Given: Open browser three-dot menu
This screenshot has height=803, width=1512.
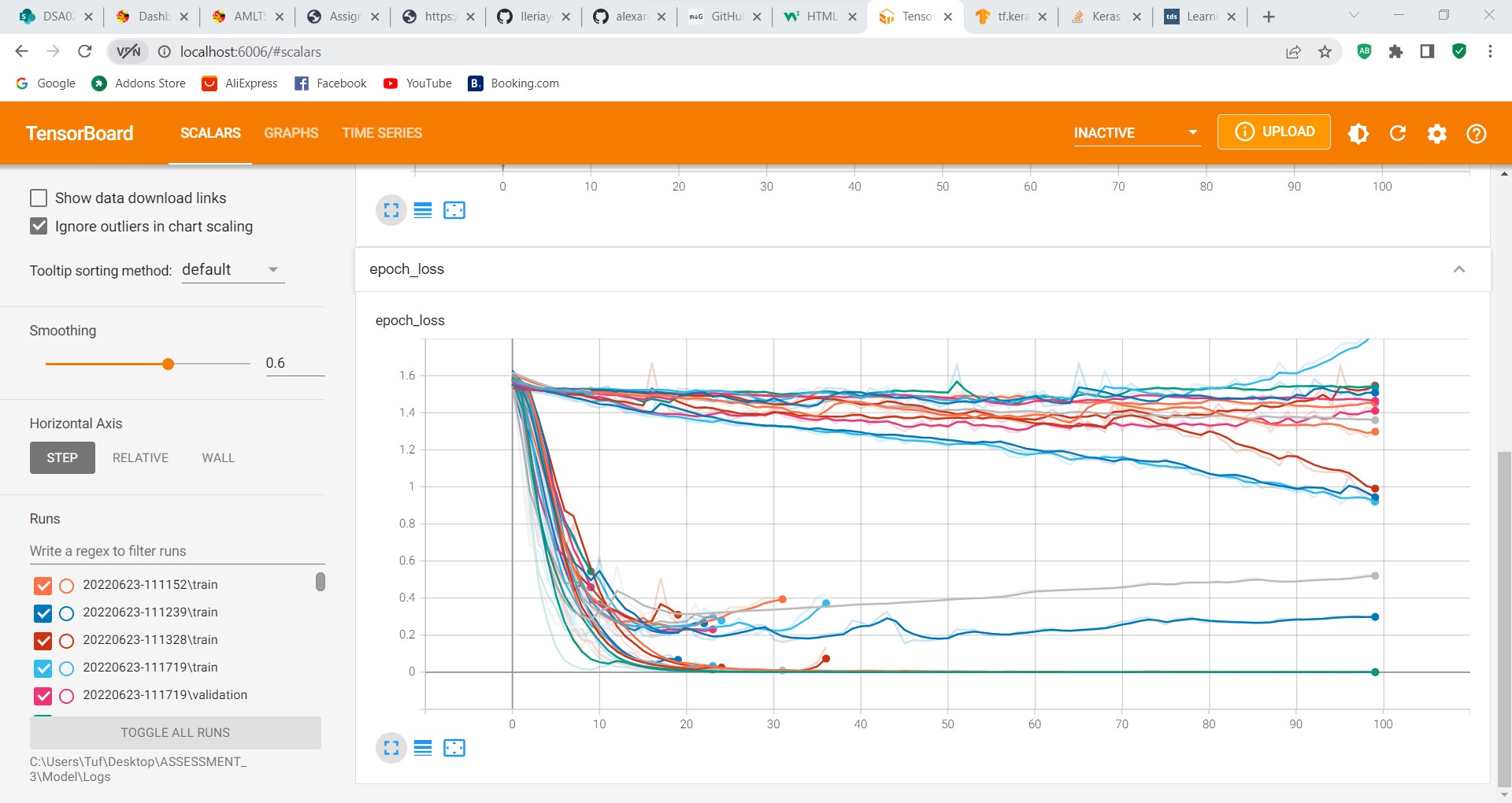Looking at the screenshot, I should 1490,52.
